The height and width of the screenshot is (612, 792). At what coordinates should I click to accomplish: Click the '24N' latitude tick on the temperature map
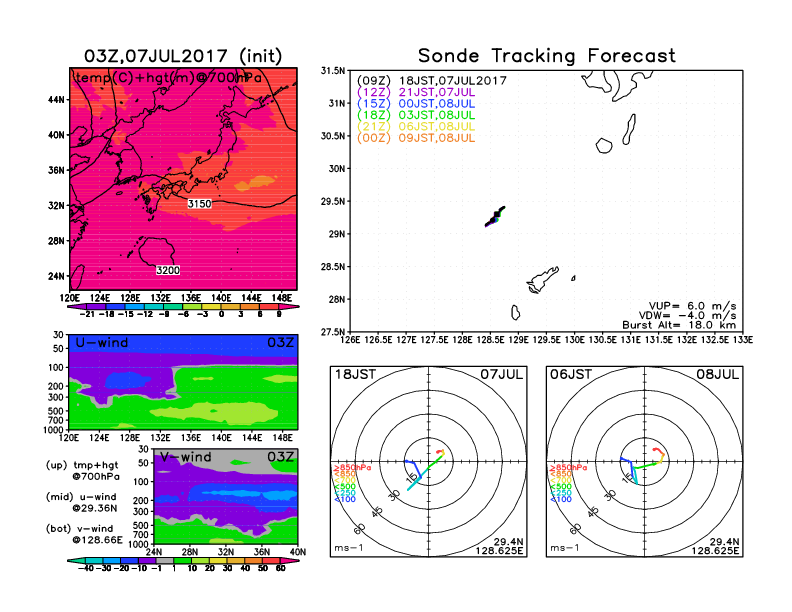(x=56, y=276)
